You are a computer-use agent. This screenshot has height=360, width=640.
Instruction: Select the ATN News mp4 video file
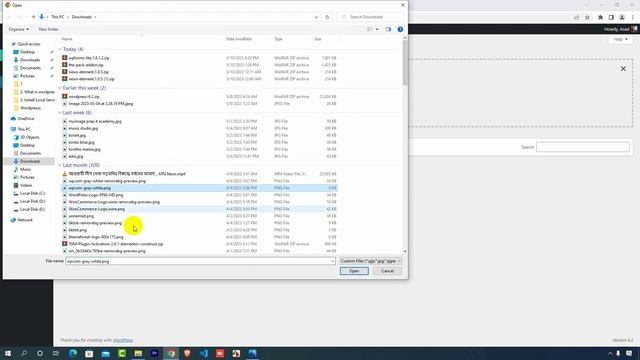click(x=127, y=174)
